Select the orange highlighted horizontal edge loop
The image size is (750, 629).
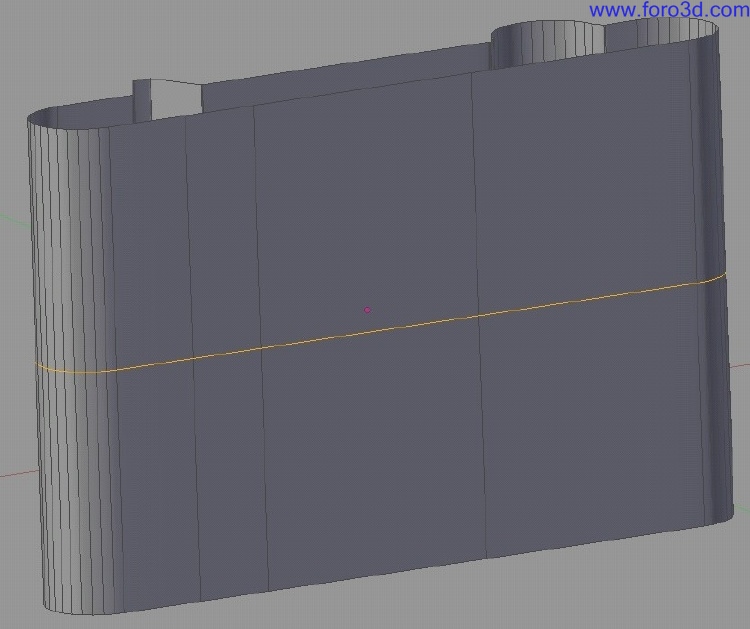click(383, 329)
